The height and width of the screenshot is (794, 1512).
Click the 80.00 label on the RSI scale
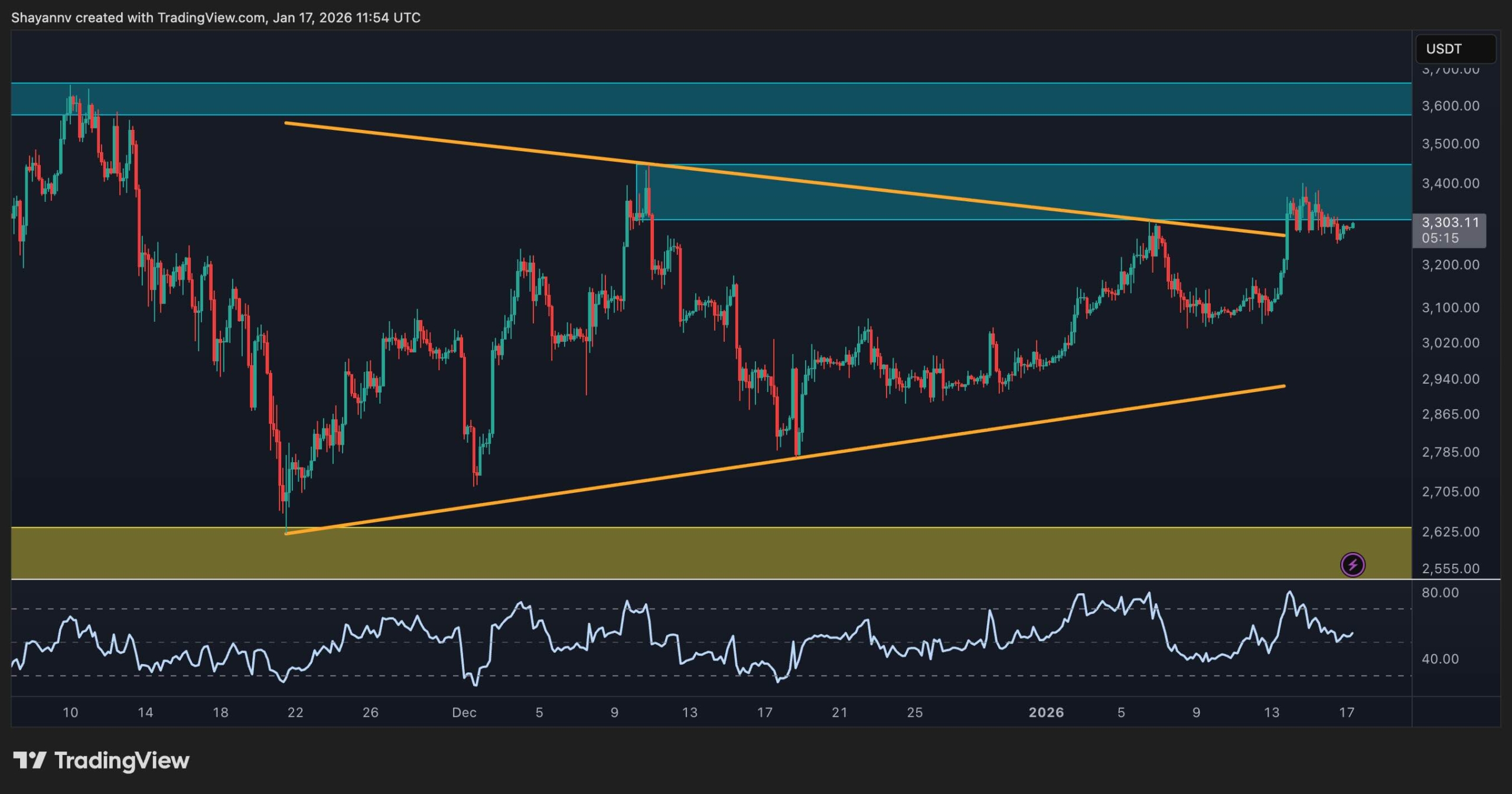click(x=1441, y=593)
